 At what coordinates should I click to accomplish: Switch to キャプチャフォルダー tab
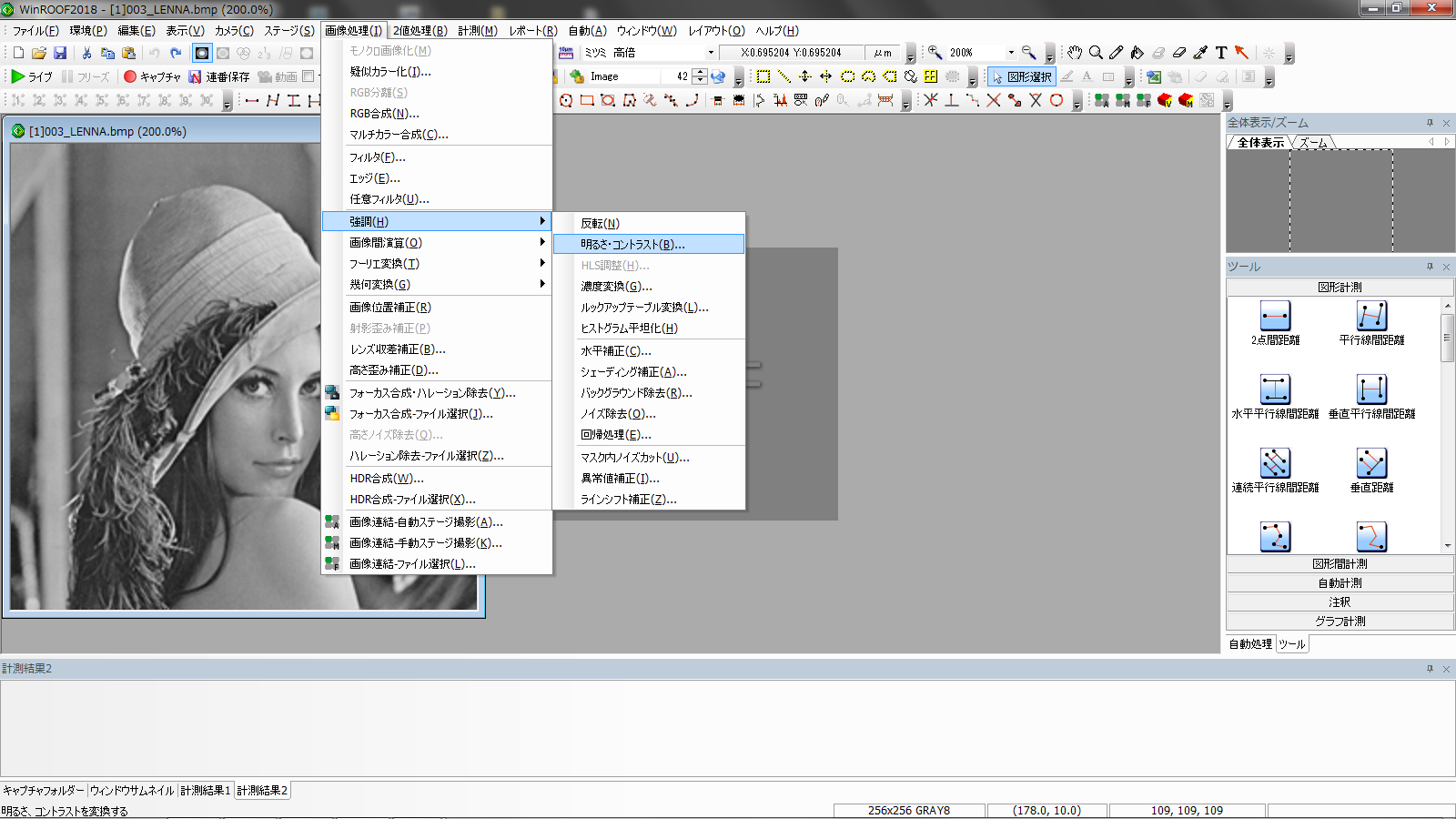point(43,790)
